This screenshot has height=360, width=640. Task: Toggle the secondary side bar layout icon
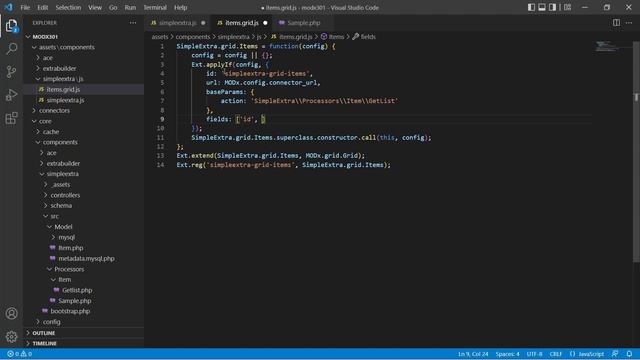click(x=552, y=7)
